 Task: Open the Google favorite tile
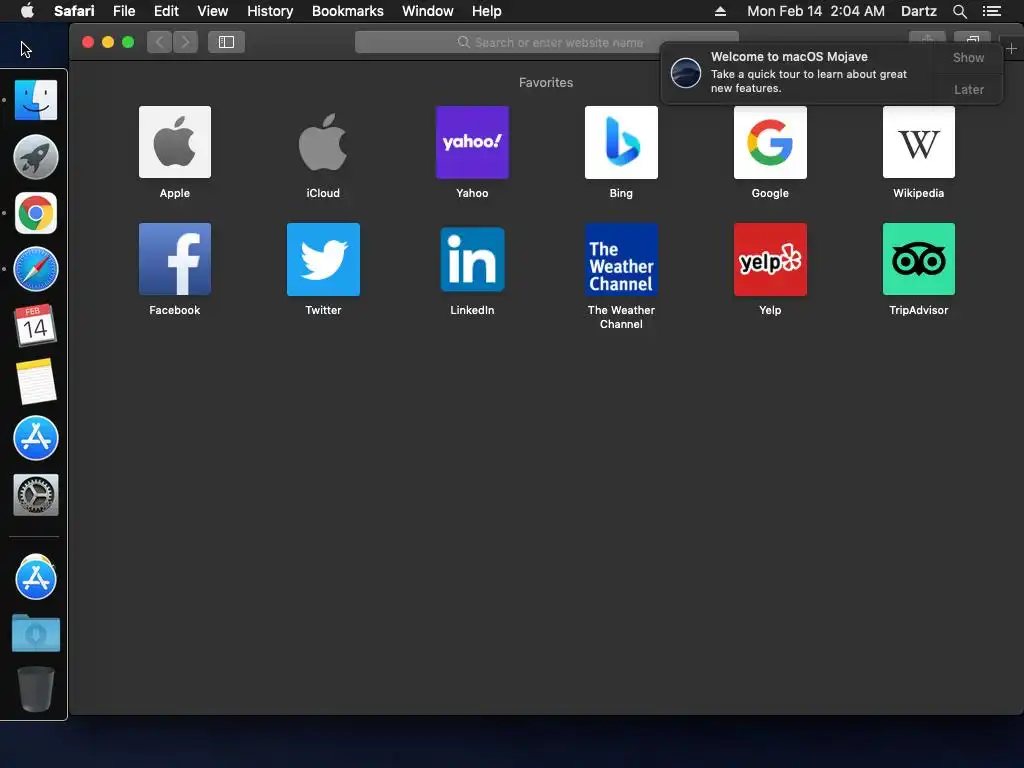(770, 142)
